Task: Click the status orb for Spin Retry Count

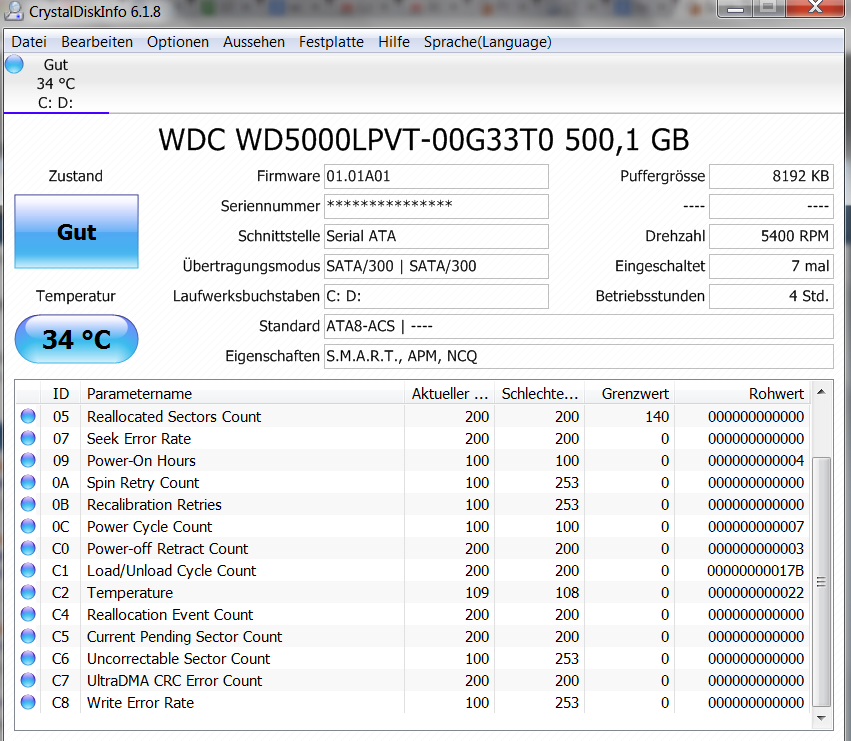Action: pyautogui.click(x=28, y=482)
